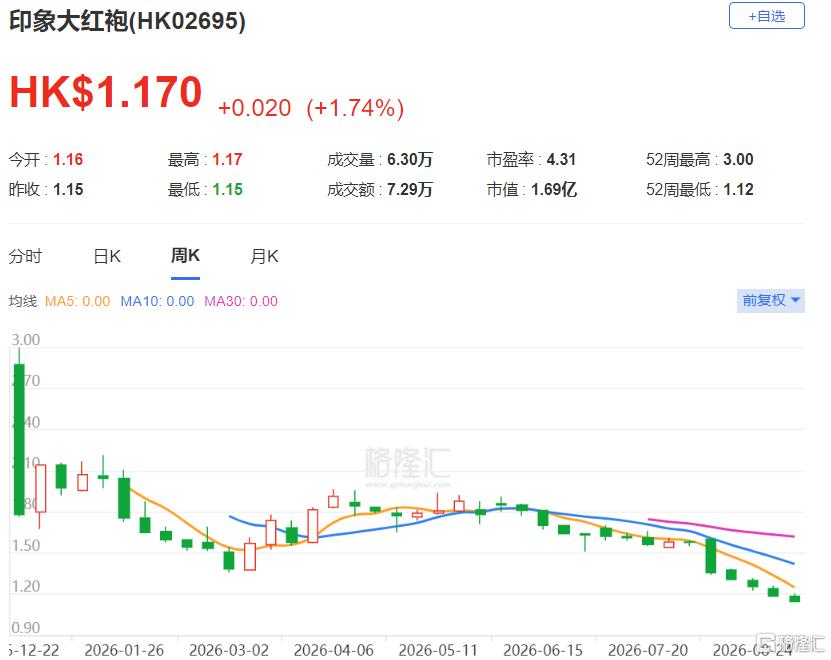Click the 市盈率 value 4.31
The image size is (831, 660).
click(x=561, y=160)
